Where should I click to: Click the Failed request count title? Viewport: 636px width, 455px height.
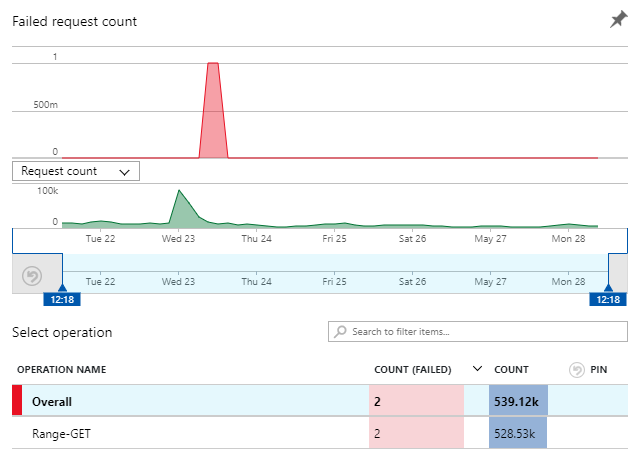click(x=75, y=21)
